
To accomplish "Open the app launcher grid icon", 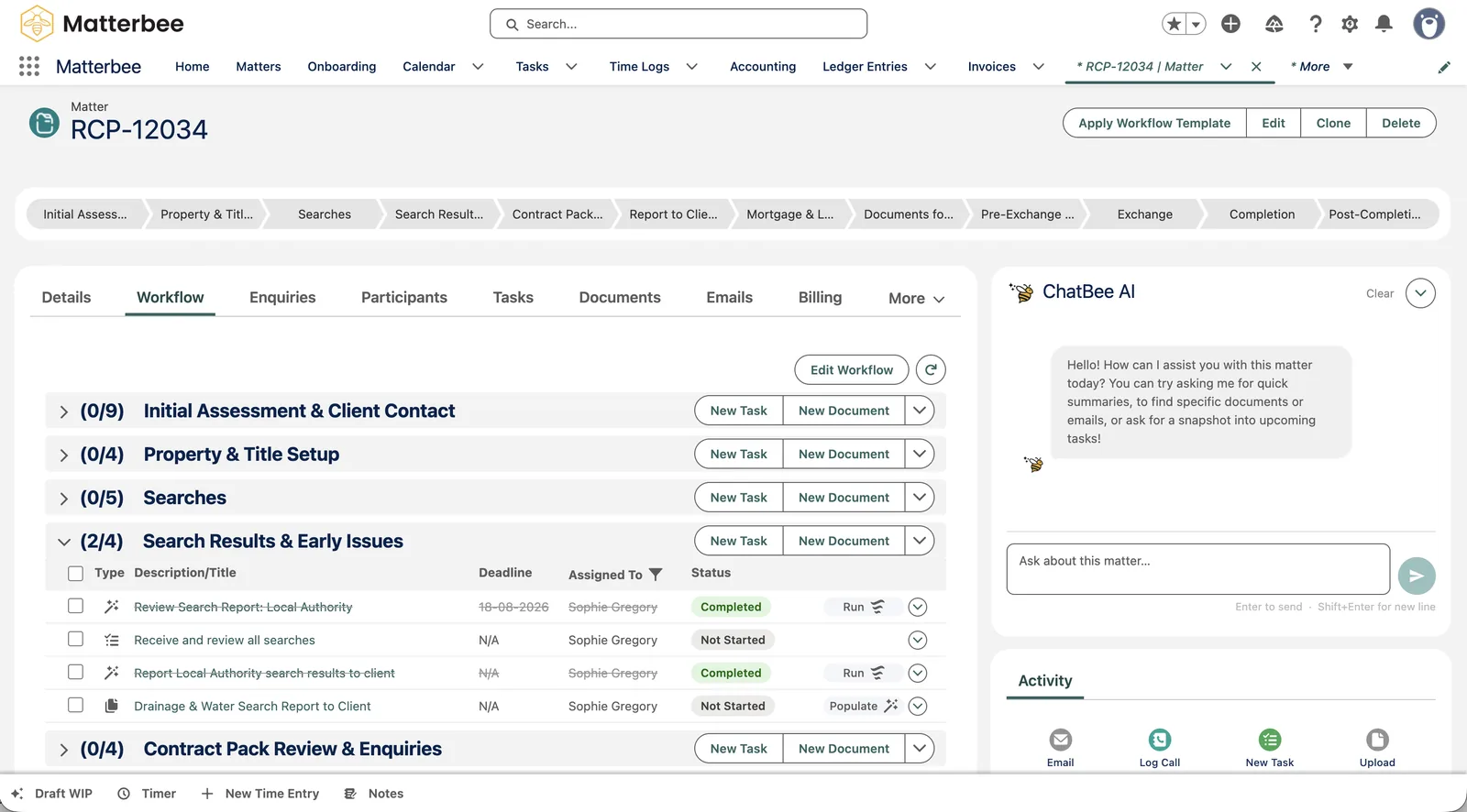I will click(29, 66).
